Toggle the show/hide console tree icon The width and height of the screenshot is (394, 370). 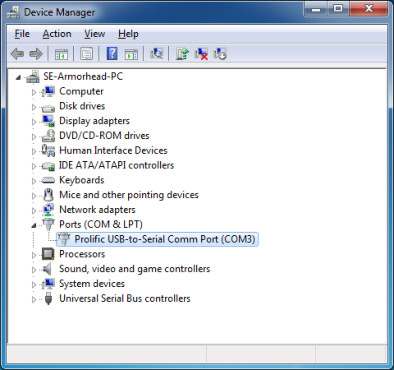61,54
